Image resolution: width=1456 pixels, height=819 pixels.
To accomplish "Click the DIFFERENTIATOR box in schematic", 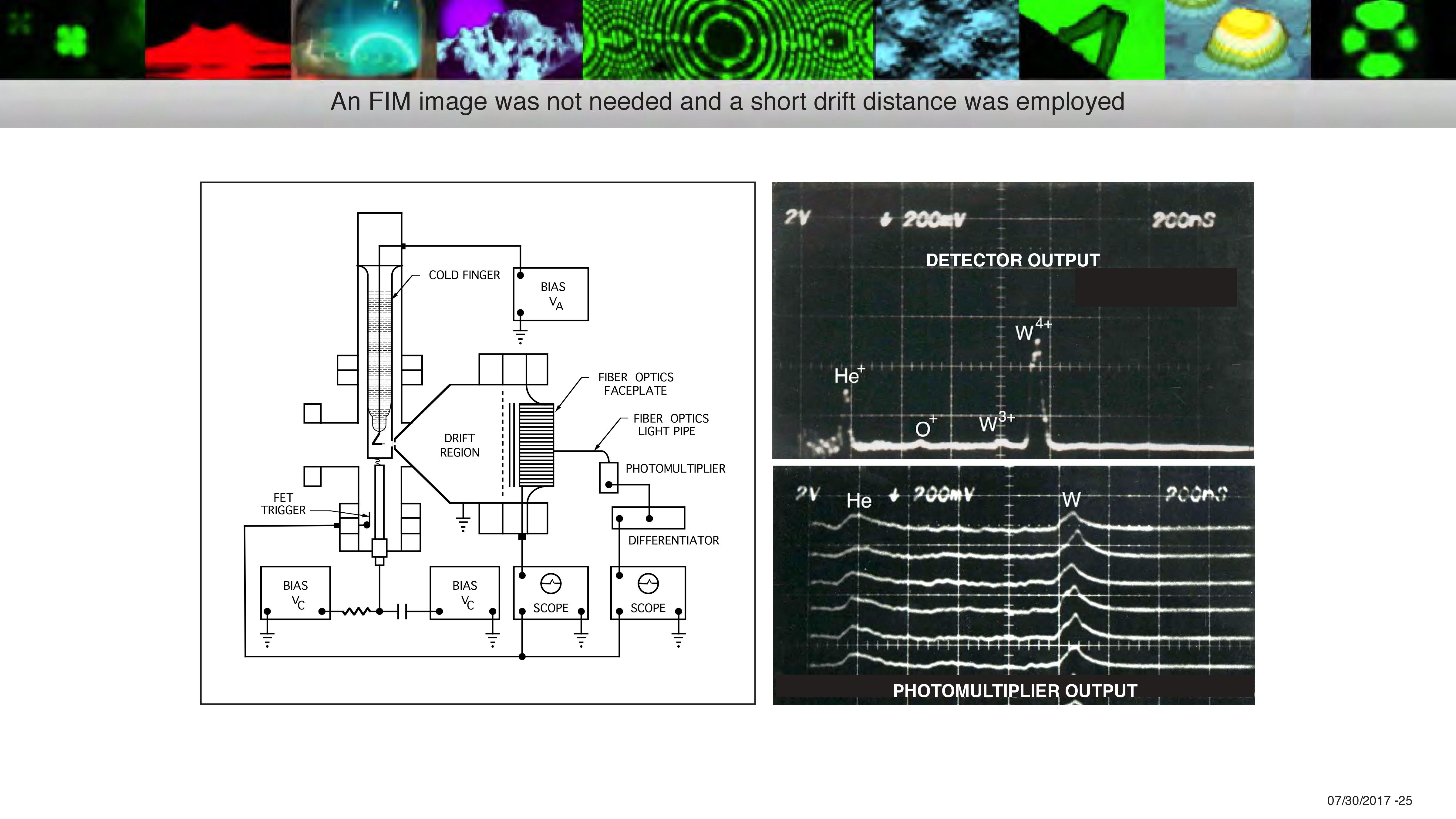I will click(x=648, y=518).
